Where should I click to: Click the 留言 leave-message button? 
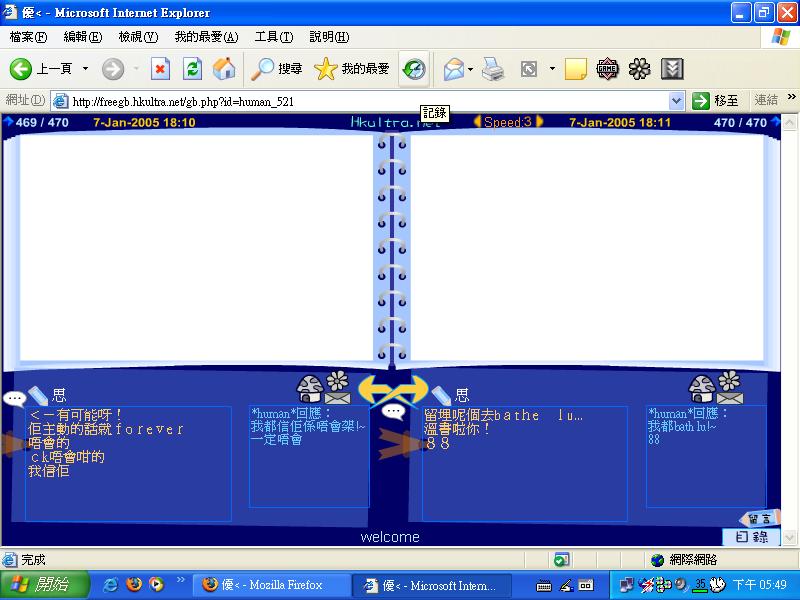(758, 518)
